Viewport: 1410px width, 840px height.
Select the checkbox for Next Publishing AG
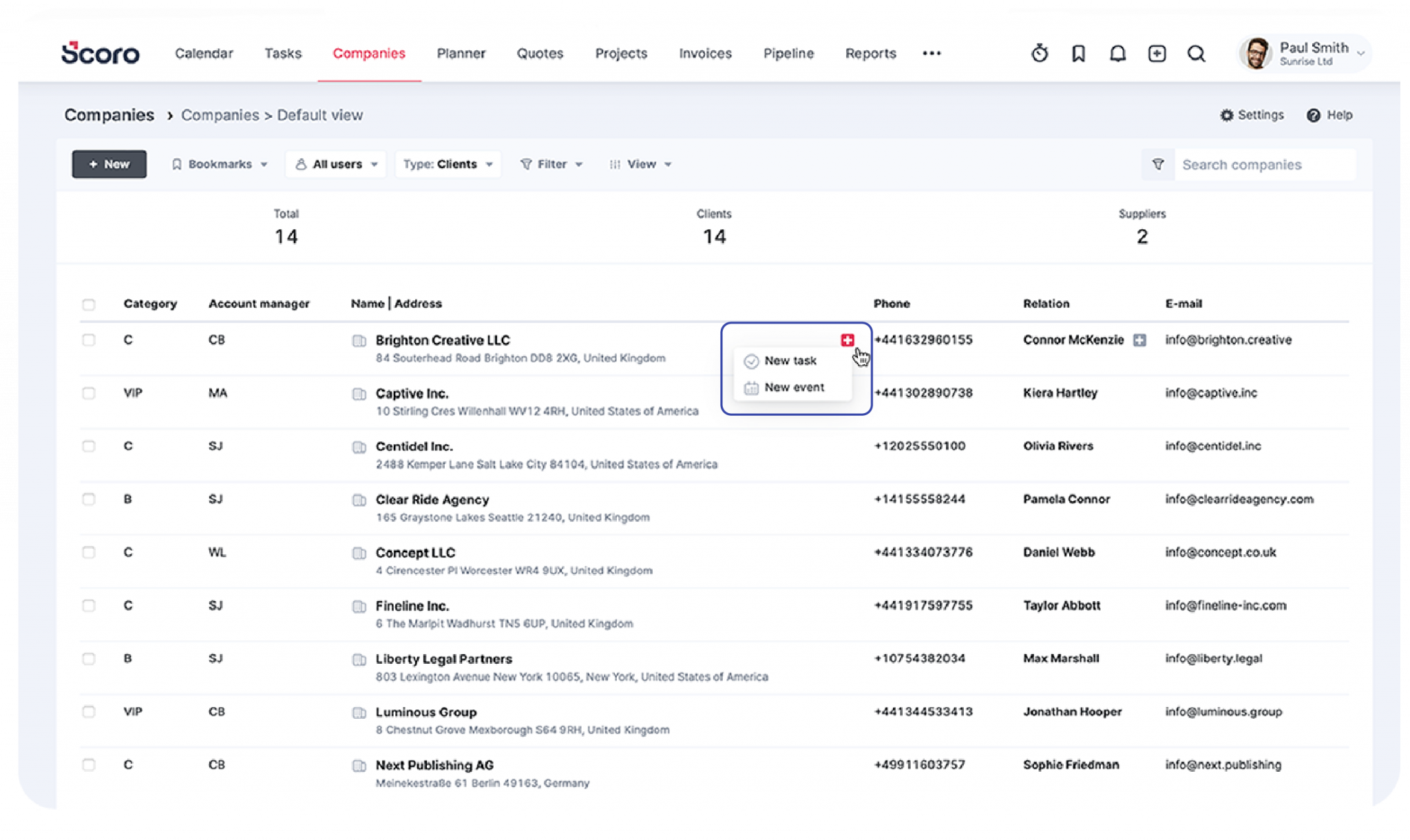point(88,764)
